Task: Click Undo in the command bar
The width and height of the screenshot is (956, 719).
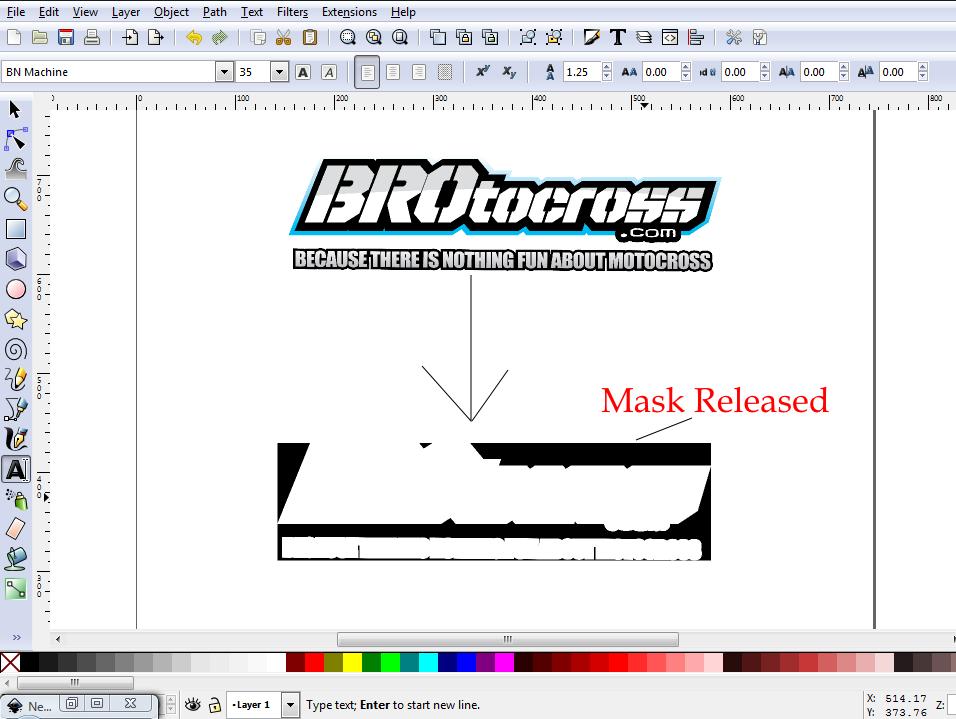Action: [x=194, y=37]
